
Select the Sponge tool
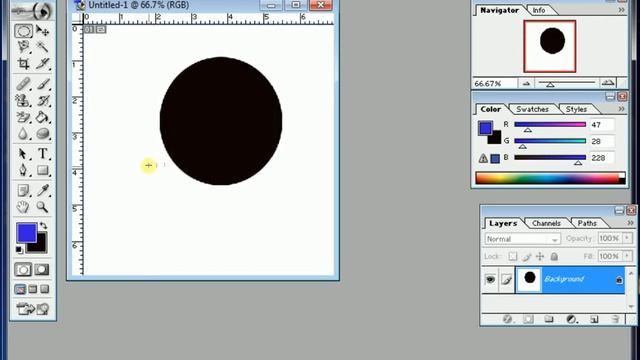point(42,133)
